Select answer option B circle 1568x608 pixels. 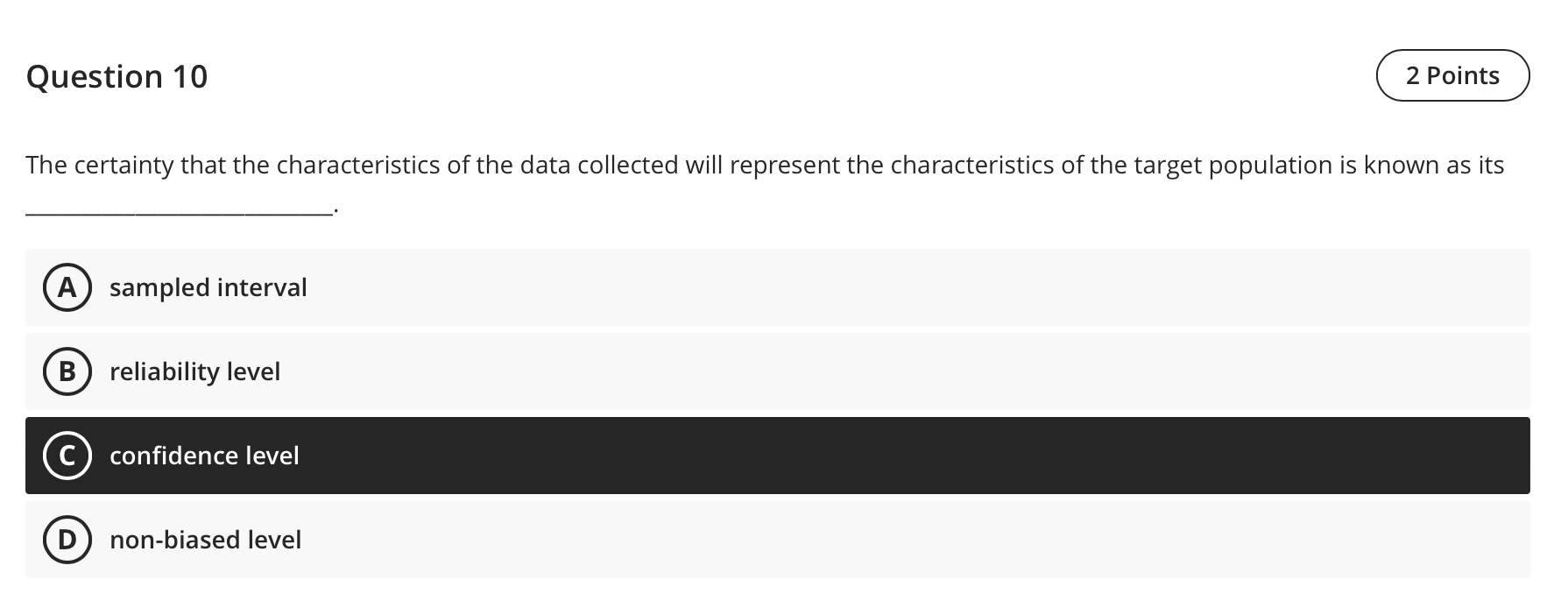click(x=67, y=371)
